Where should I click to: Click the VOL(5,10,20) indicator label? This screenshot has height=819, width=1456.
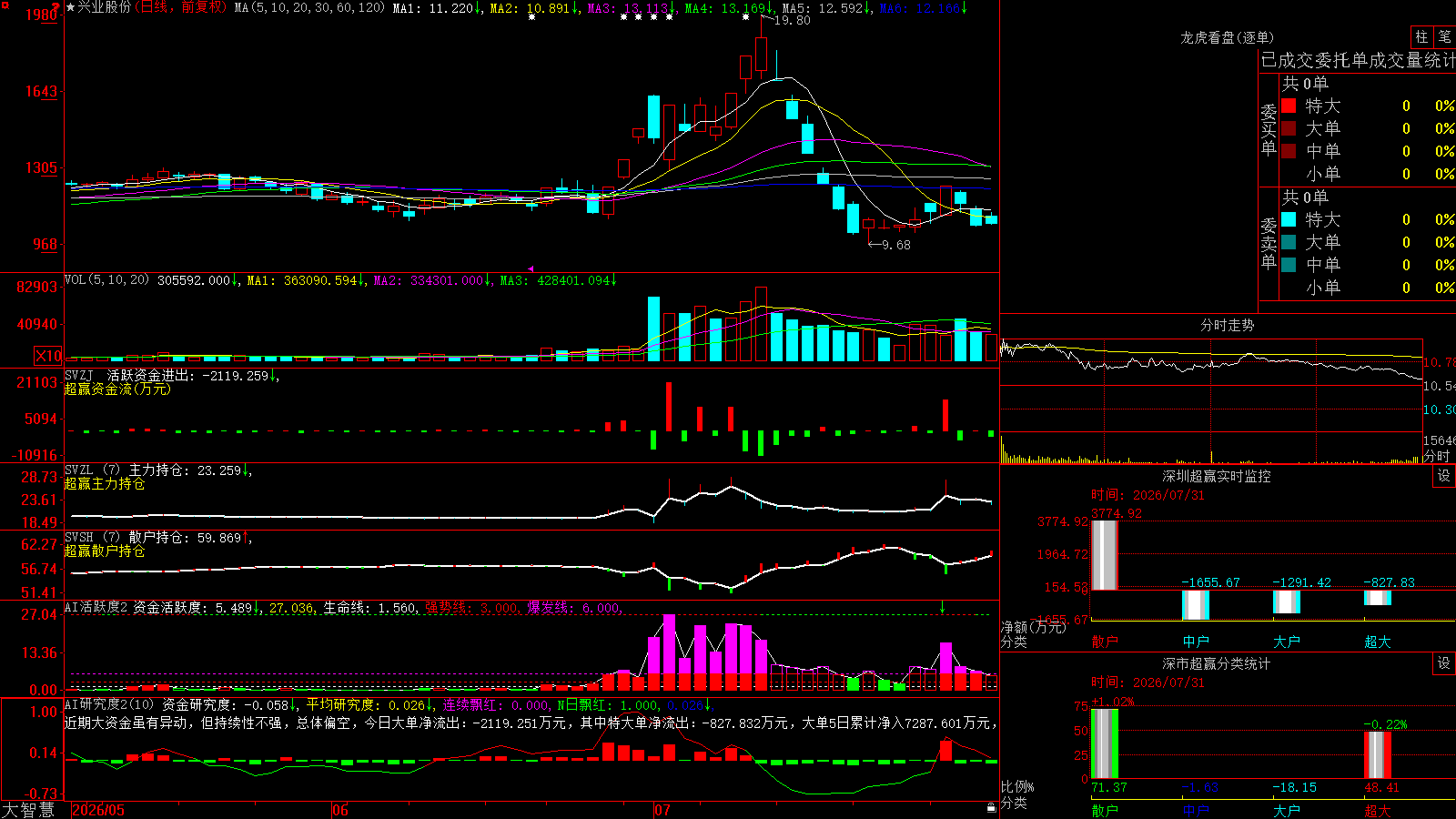pyautogui.click(x=106, y=280)
